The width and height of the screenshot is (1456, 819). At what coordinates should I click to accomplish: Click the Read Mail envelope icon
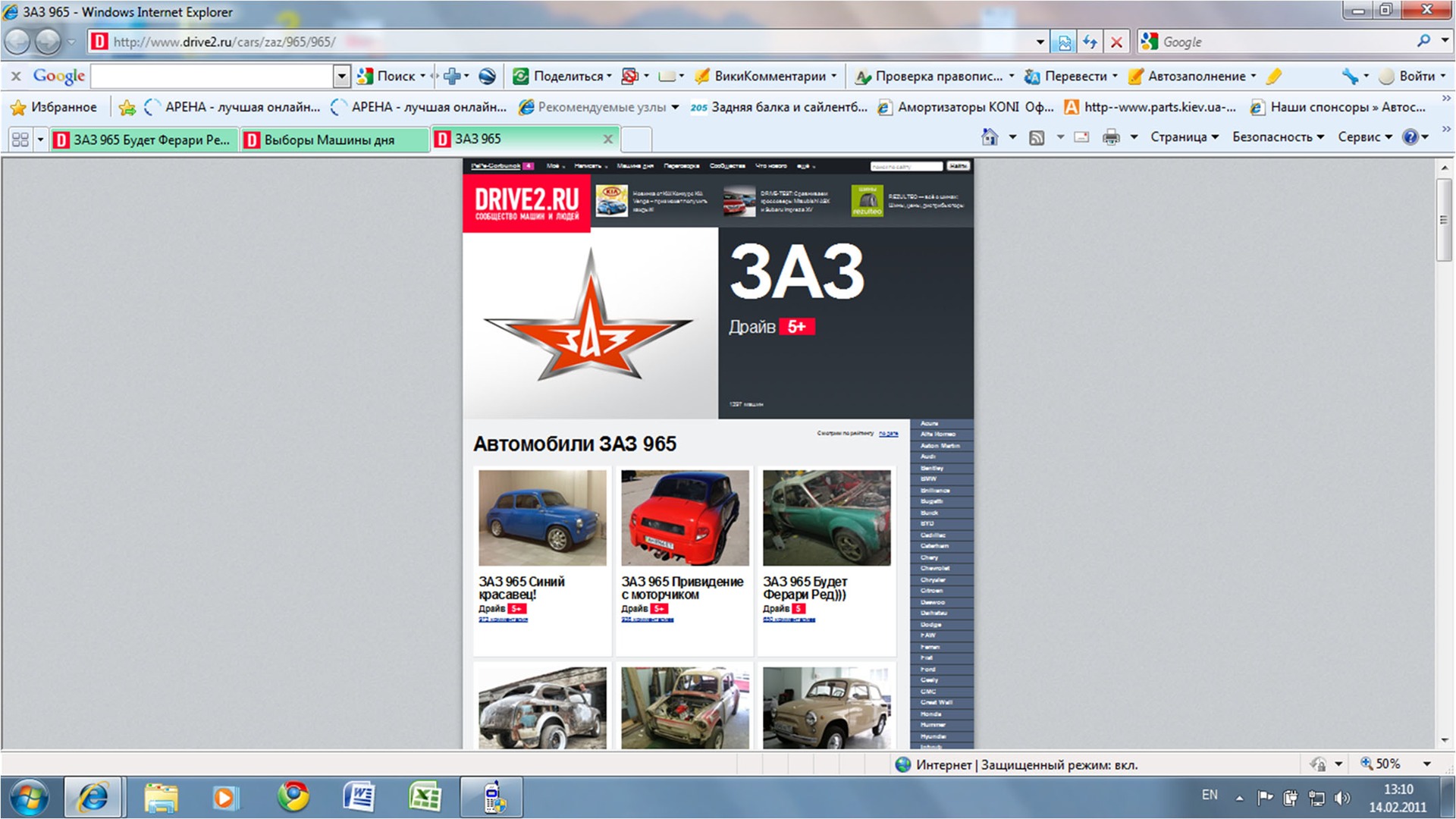[x=1081, y=137]
